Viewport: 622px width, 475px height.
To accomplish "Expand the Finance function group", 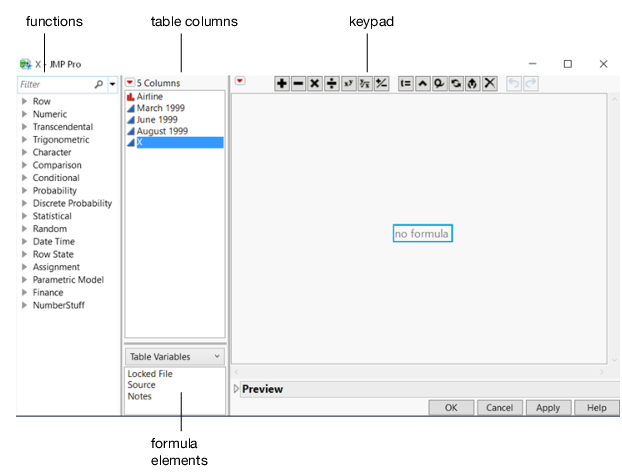I will click(24, 292).
